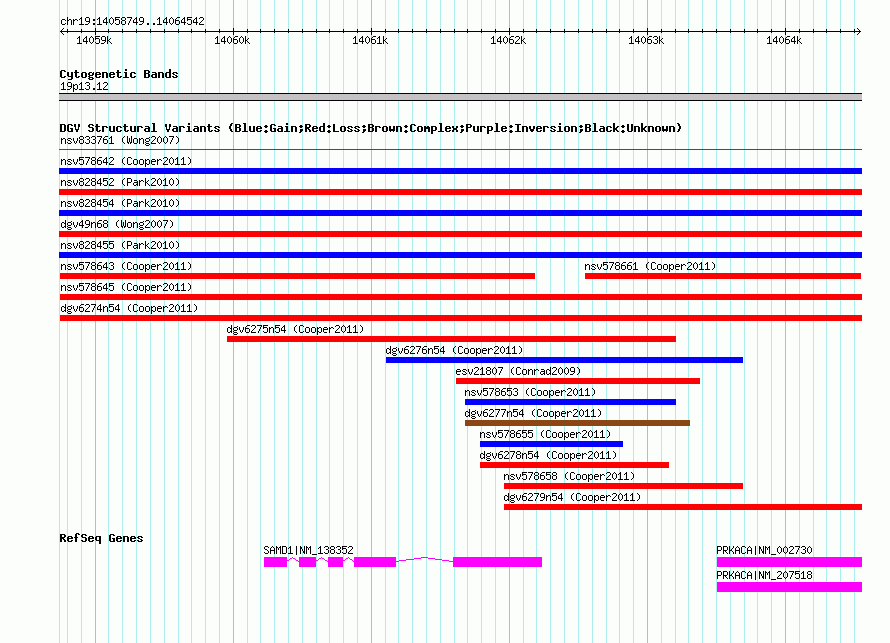Click the Cytogenetic Bands track title
This screenshot has width=890, height=643.
pyautogui.click(x=119, y=74)
